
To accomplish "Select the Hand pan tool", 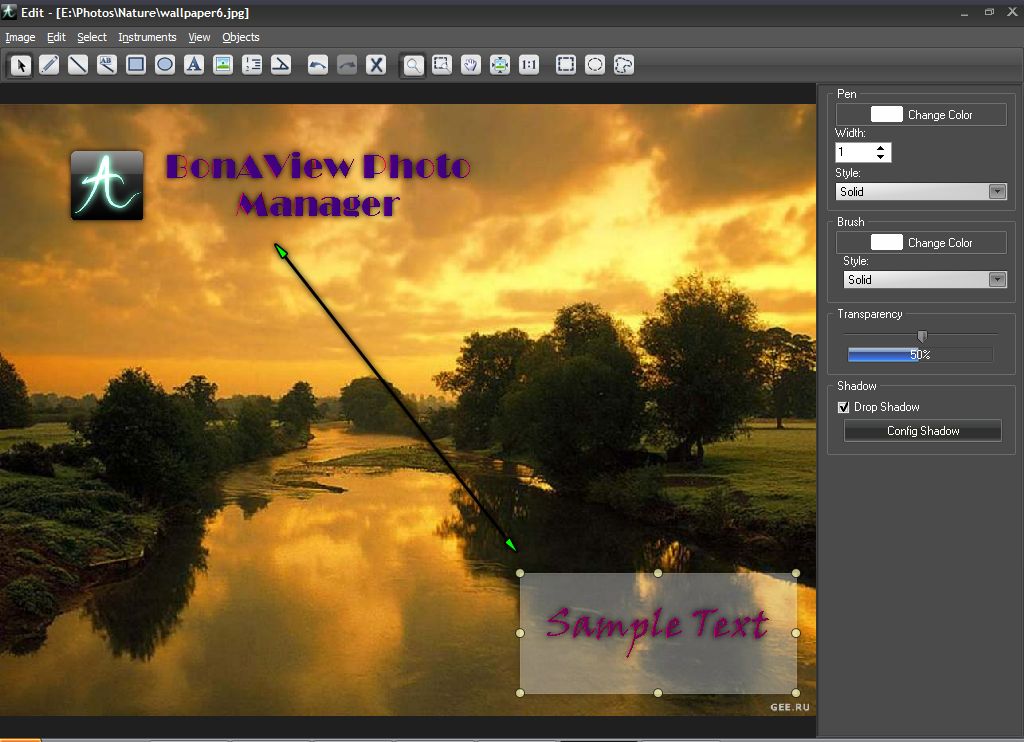I will point(471,65).
